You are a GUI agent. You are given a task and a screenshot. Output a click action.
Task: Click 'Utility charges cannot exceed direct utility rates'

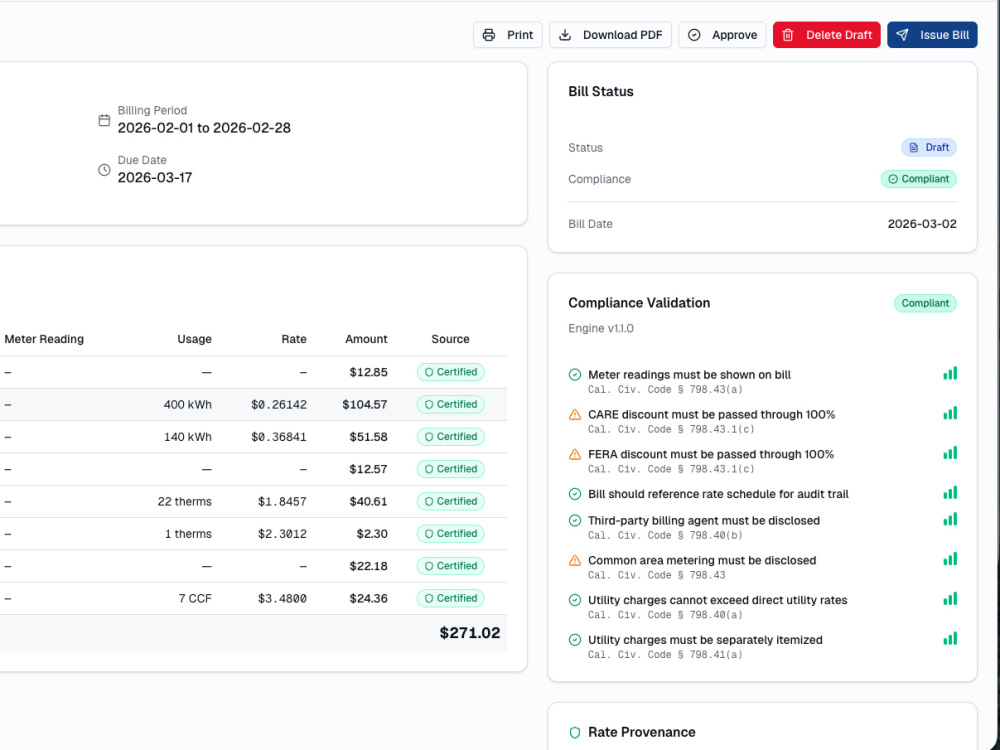(717, 600)
